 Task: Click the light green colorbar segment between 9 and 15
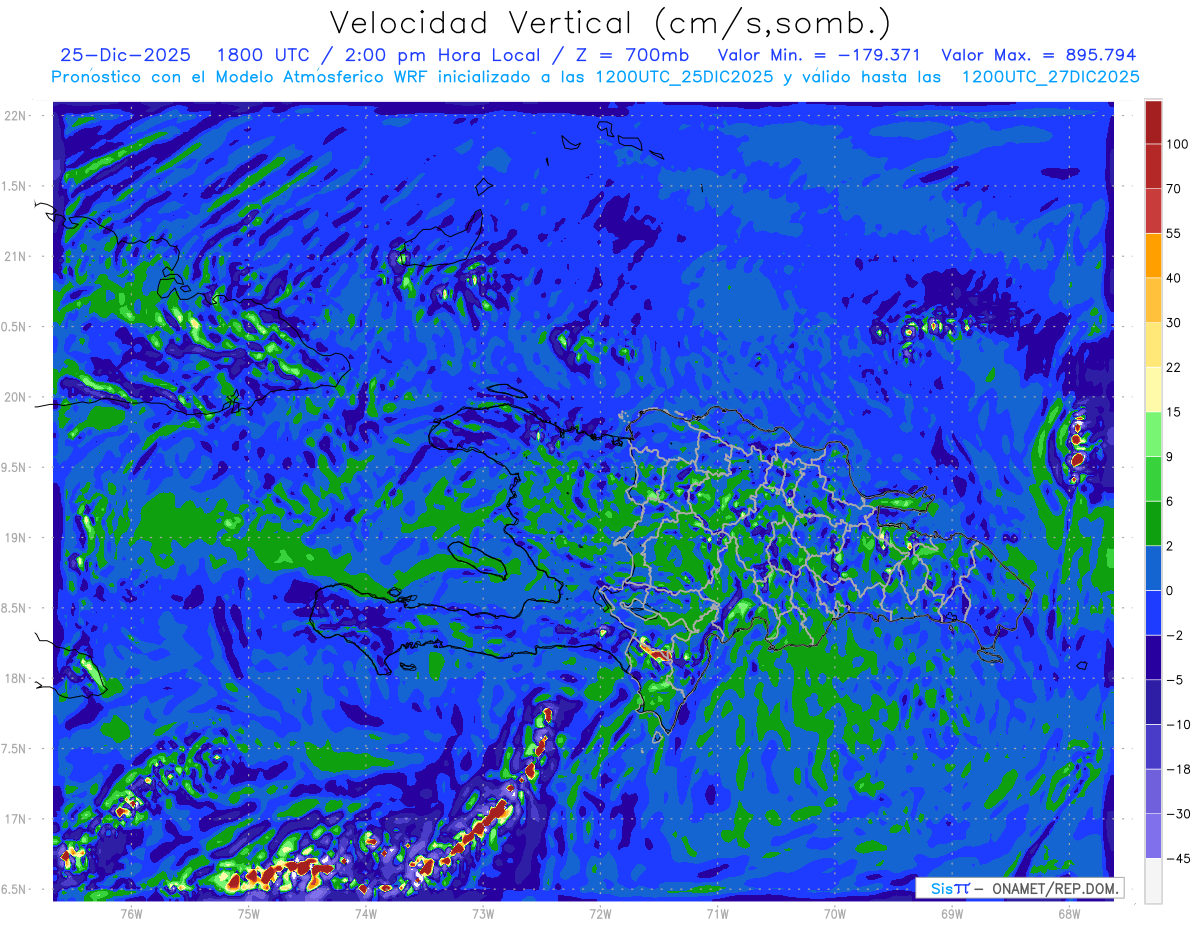pyautogui.click(x=1153, y=433)
